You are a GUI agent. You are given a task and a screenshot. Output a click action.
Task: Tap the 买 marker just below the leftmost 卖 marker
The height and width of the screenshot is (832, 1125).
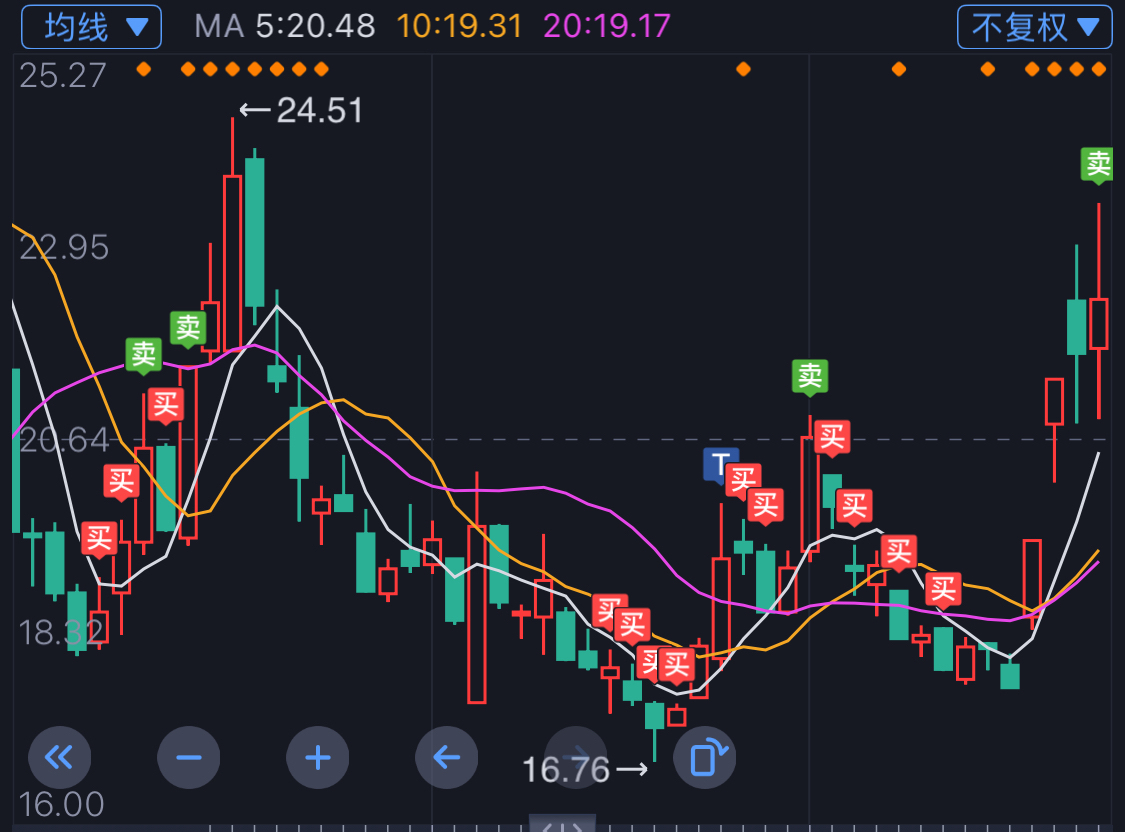166,406
